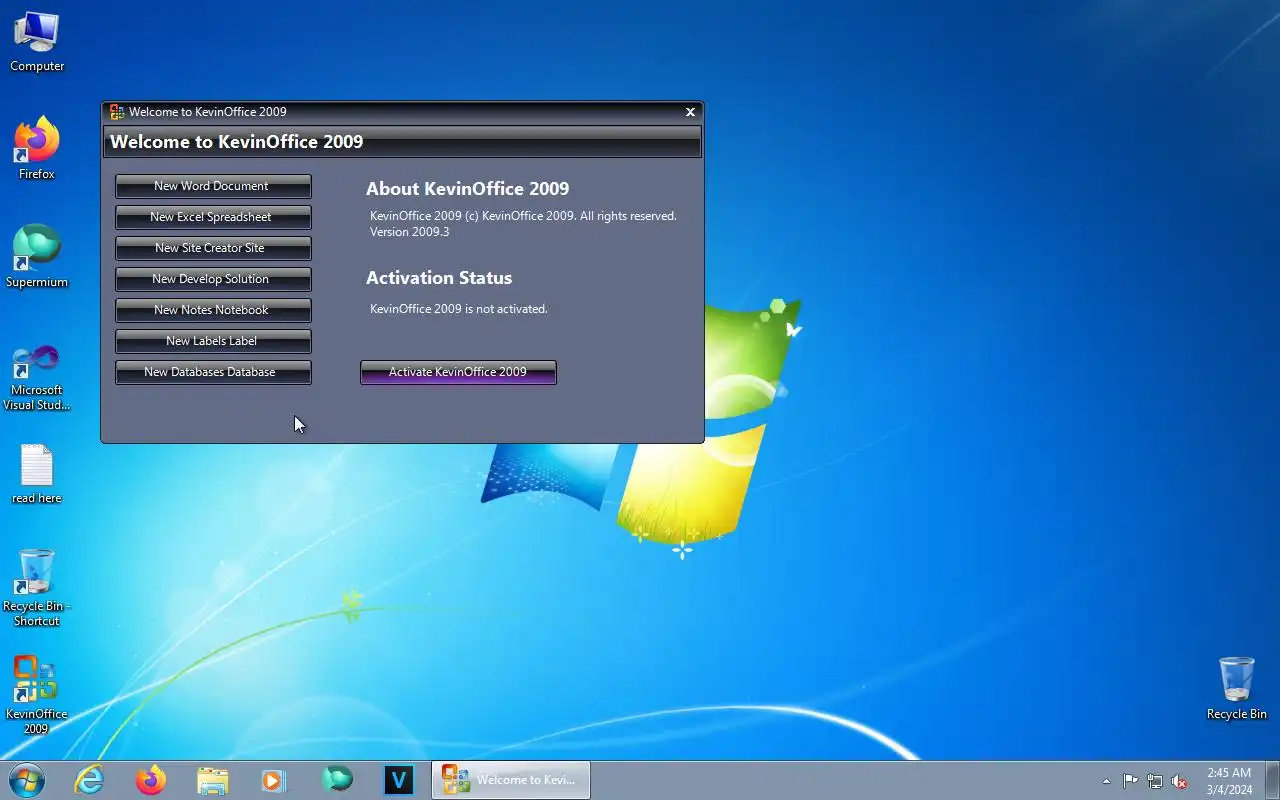
Task: Launch Firefox from the taskbar
Action: coord(151,780)
